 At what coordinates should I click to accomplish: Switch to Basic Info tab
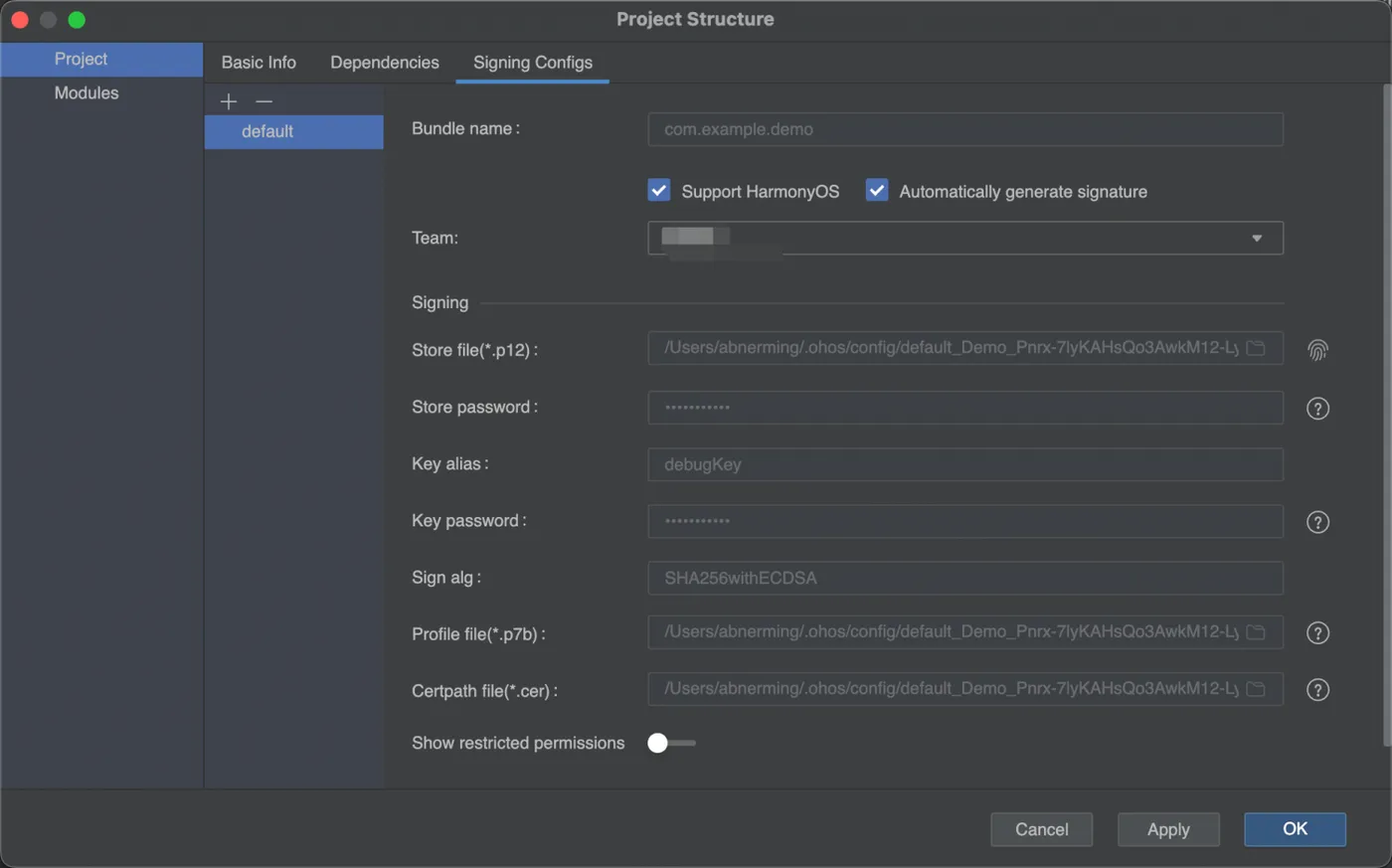(259, 63)
